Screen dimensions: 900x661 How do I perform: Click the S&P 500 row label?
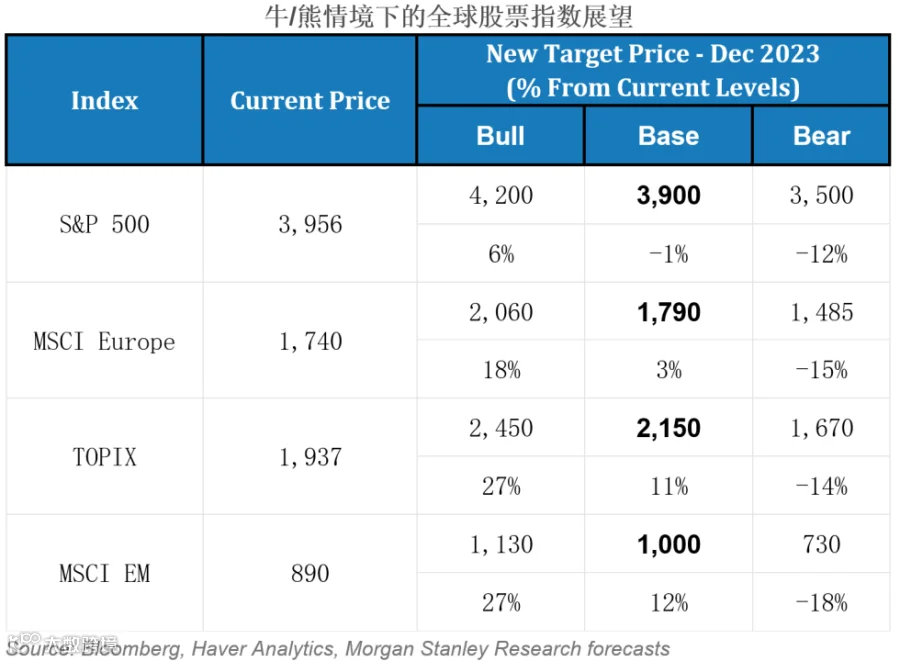tap(104, 224)
